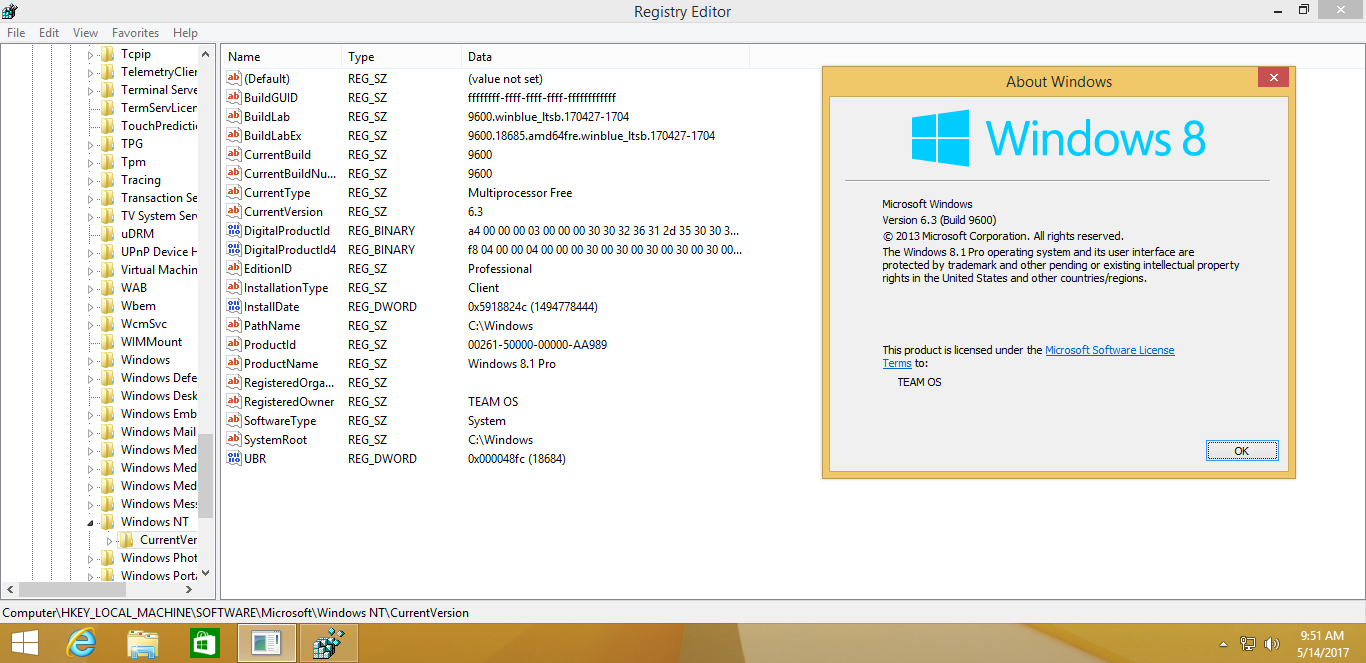The image size is (1366, 663).
Task: Open Internet Explorer from the taskbar
Action: (80, 643)
